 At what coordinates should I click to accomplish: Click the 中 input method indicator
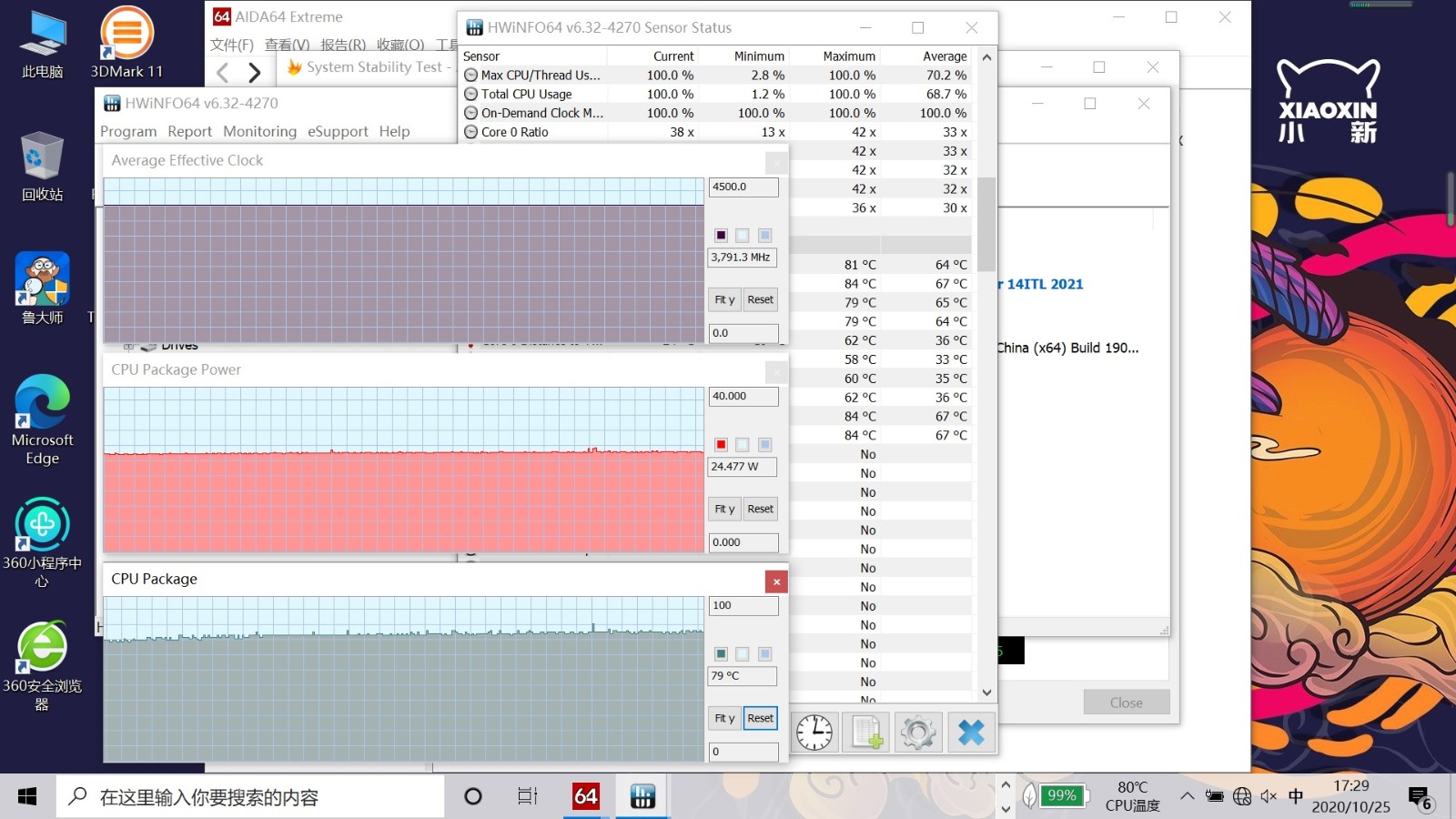pos(1296,796)
